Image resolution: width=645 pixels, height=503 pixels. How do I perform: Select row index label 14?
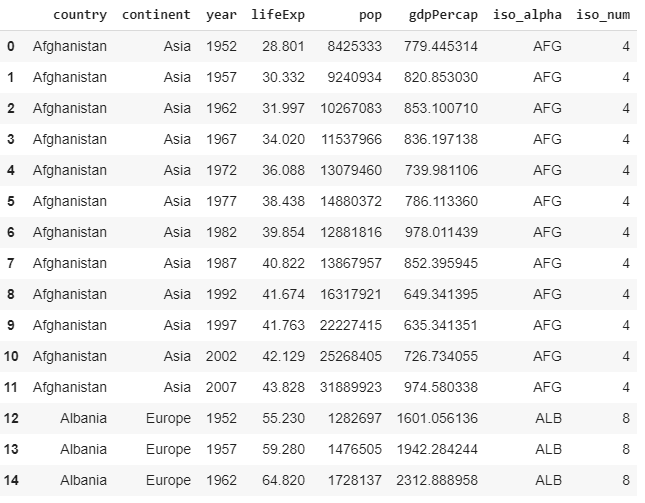point(10,480)
